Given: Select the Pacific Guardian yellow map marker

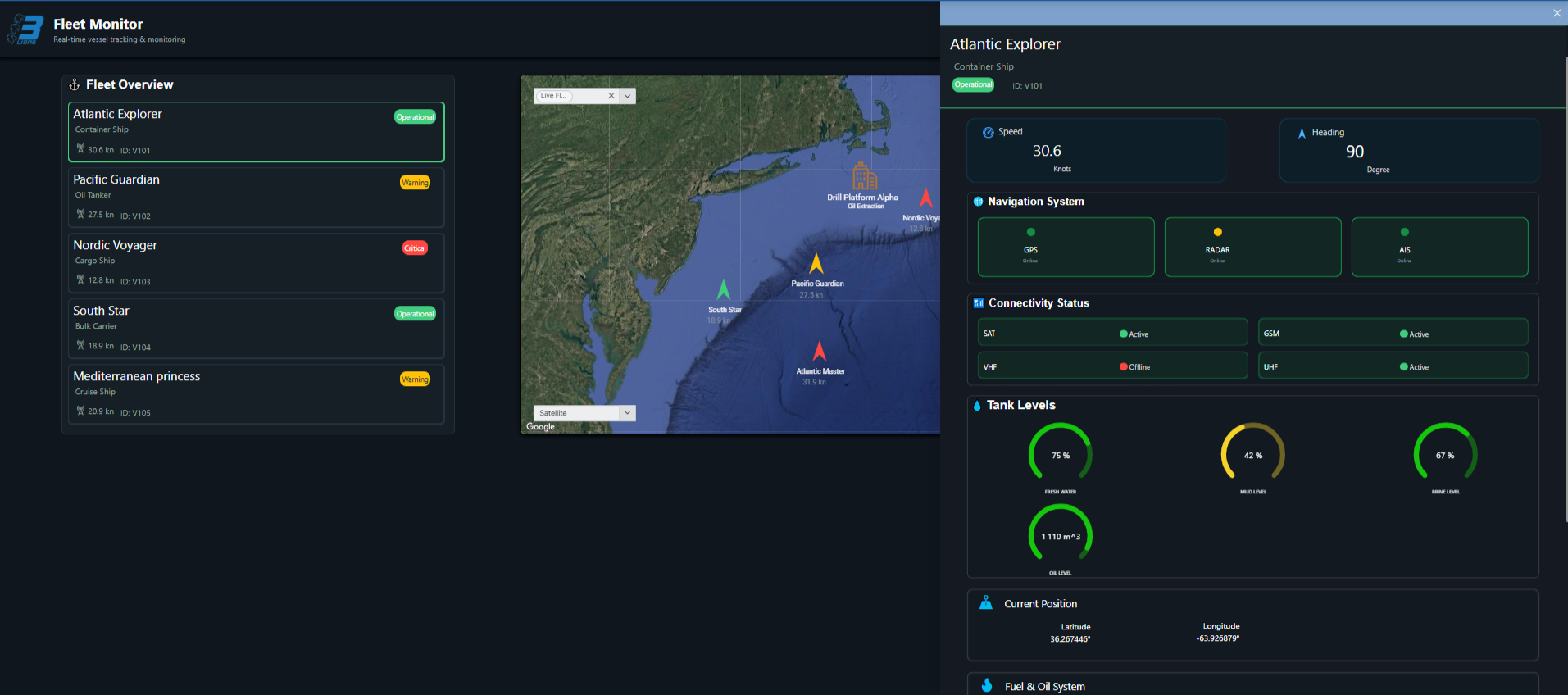Looking at the screenshot, I should pos(816,264).
